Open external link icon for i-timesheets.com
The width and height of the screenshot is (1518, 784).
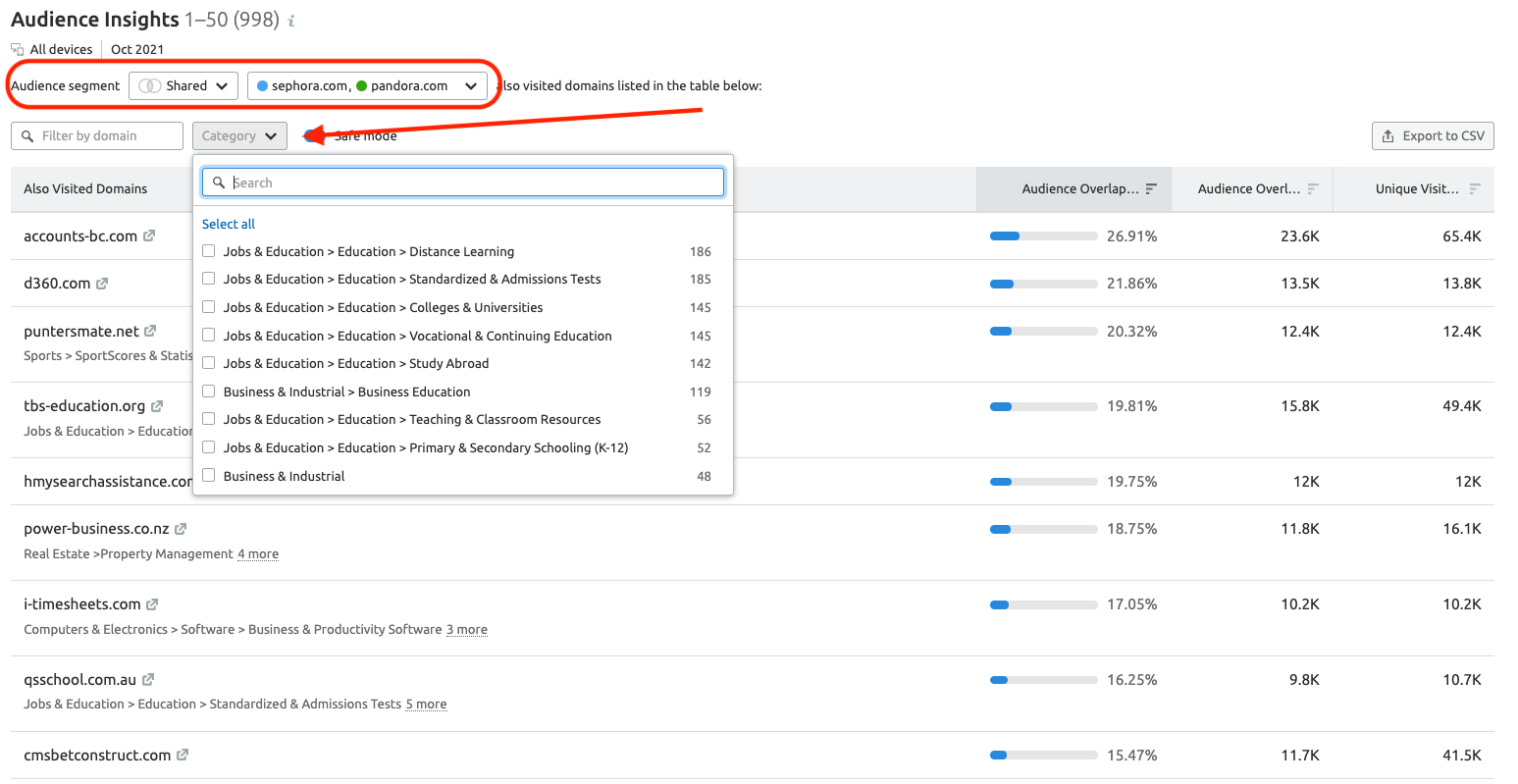[x=152, y=604]
